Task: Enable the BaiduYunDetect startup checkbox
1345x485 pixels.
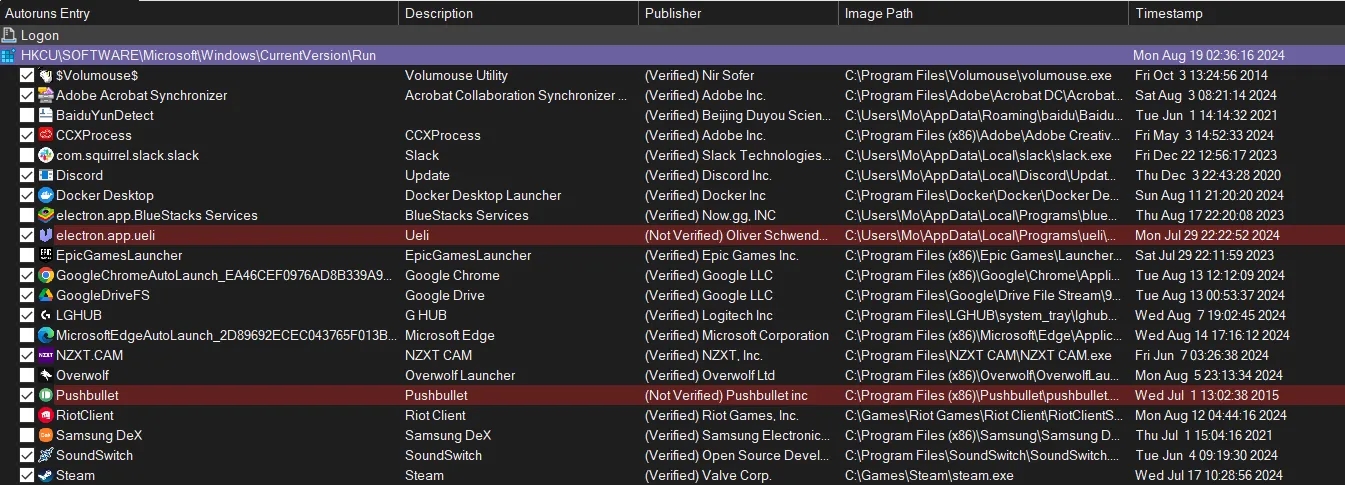Action: coord(27,115)
